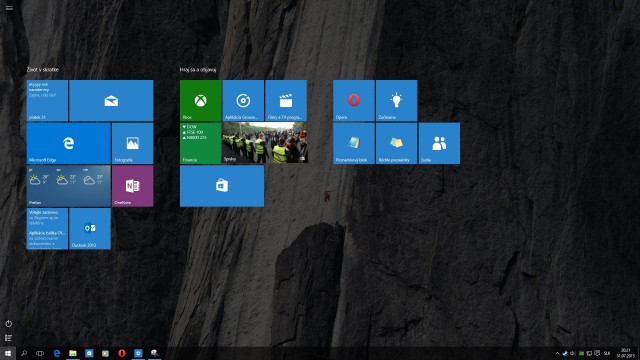
Task: Open the All apps list icon
Action: pos(8,338)
